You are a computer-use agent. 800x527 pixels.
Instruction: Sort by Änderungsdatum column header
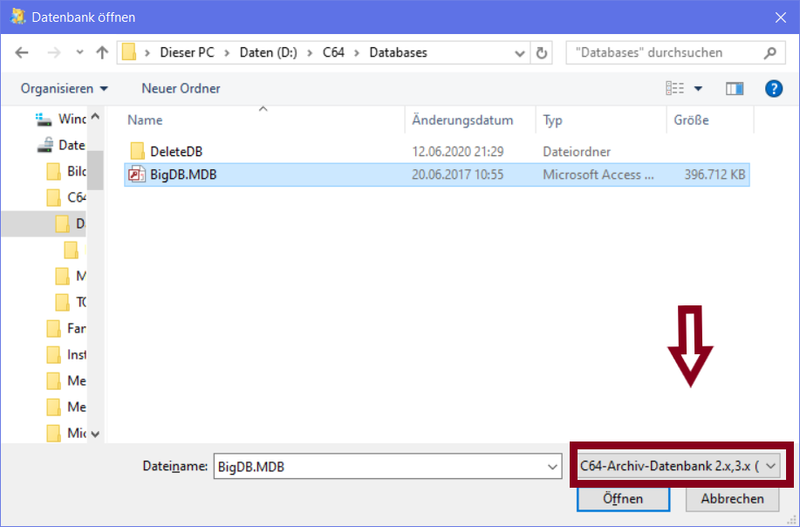pos(462,120)
